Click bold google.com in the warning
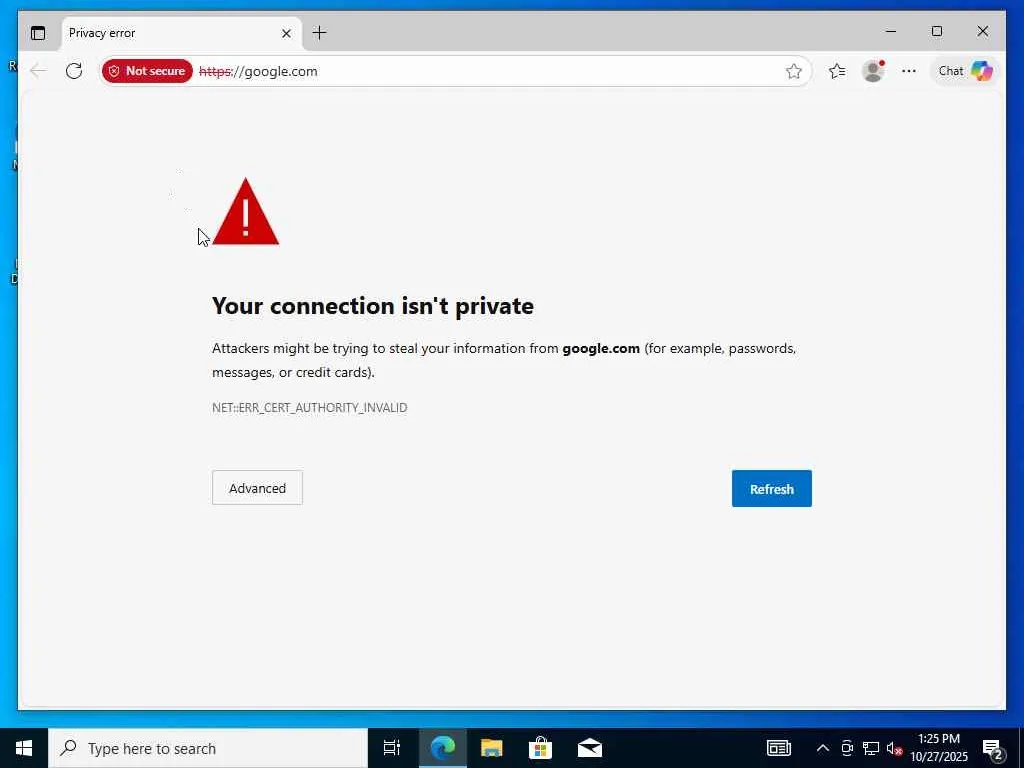 [x=601, y=348]
